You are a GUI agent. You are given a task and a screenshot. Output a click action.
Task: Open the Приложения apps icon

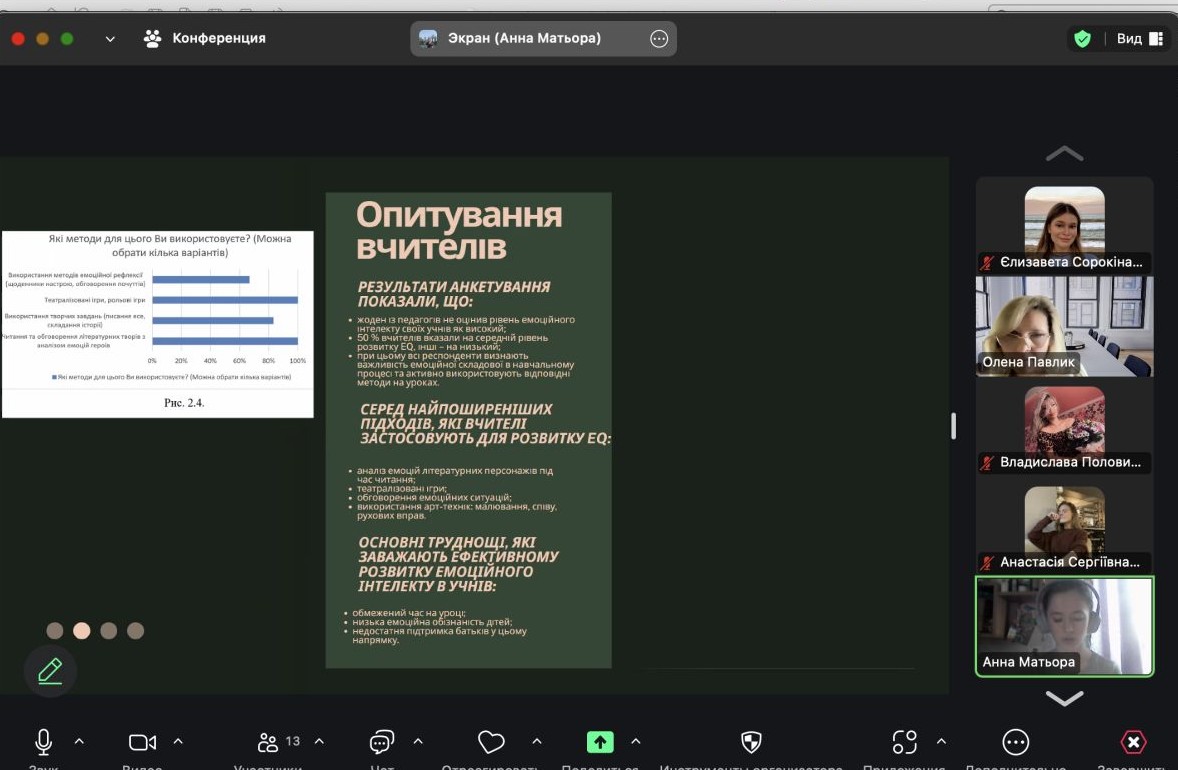903,741
